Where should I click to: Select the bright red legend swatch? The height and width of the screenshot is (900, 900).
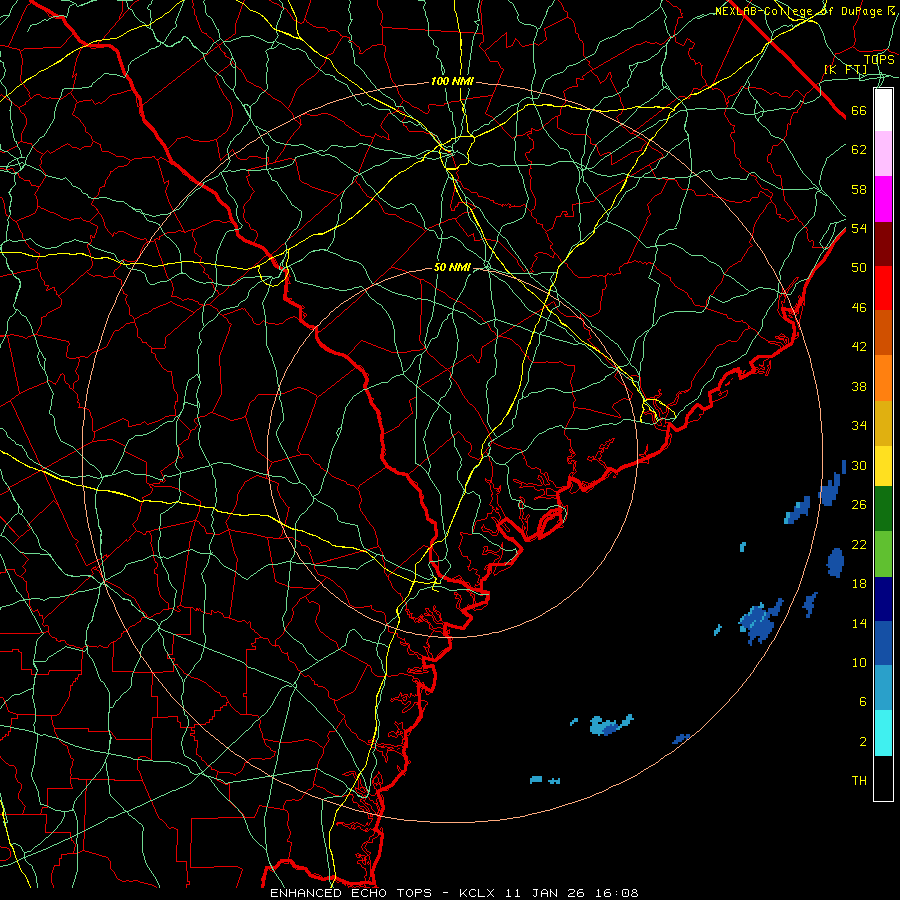click(883, 288)
